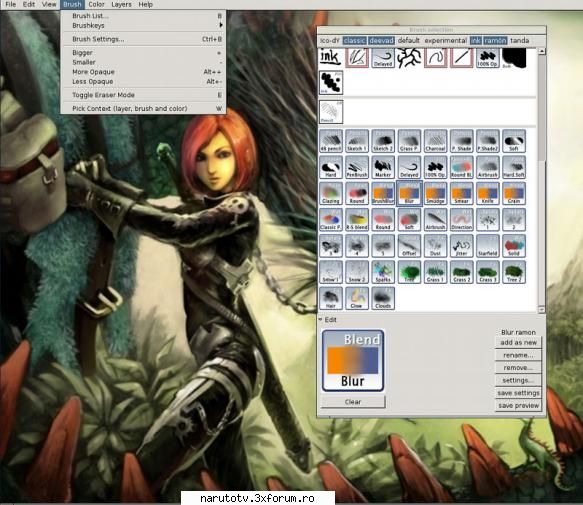Choose Brush List... menu entry

coord(143,16)
